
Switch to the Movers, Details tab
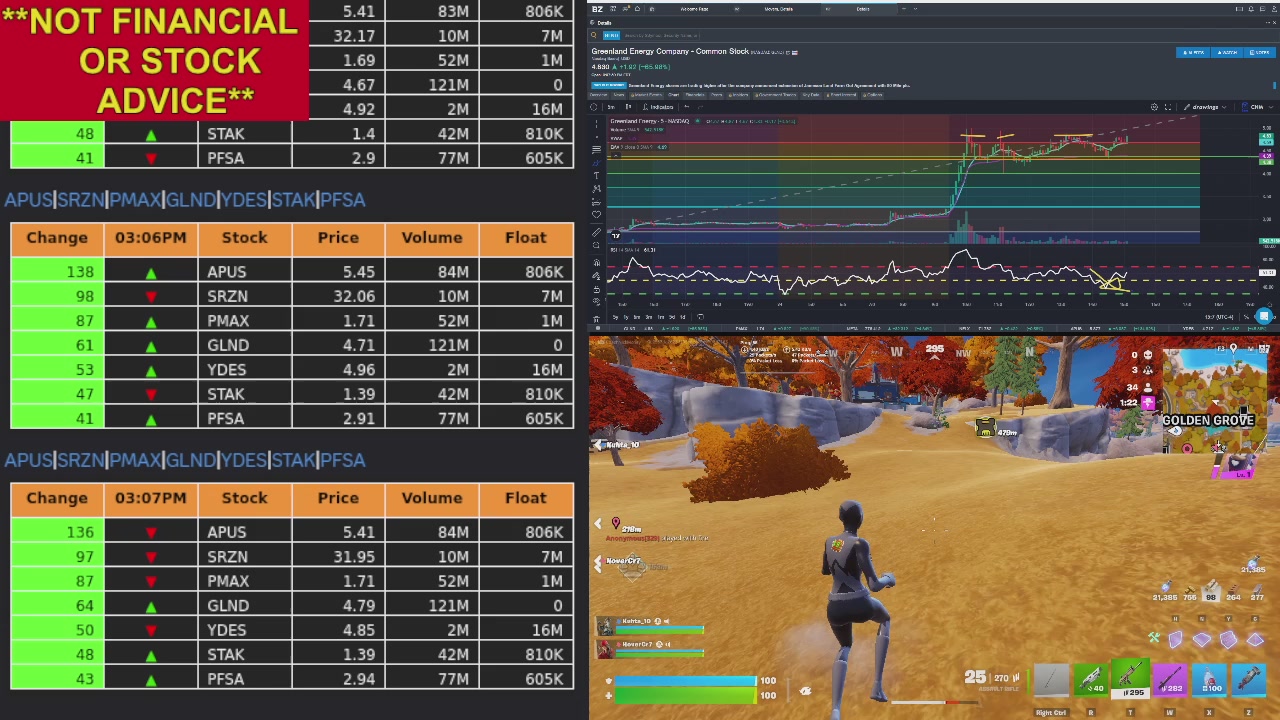click(779, 9)
